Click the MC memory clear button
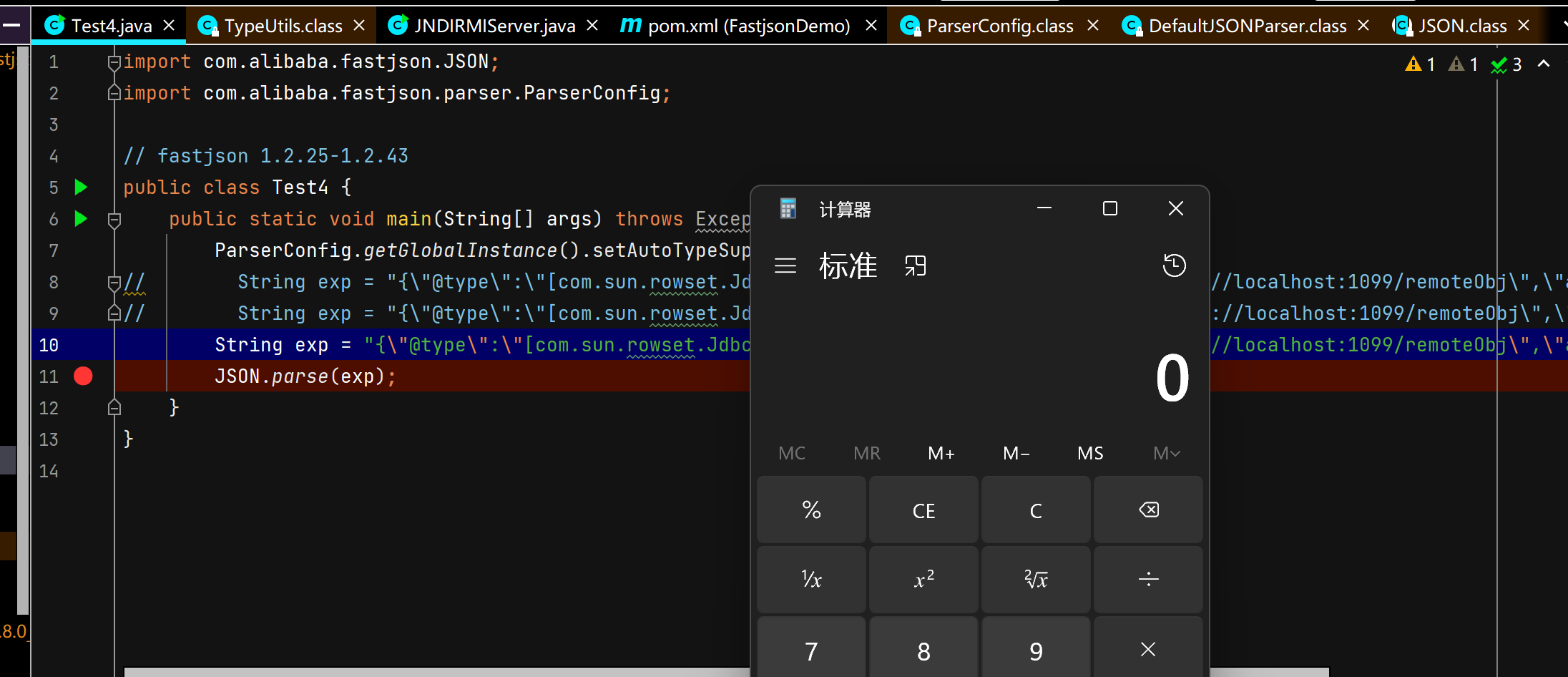1568x677 pixels. (x=792, y=453)
